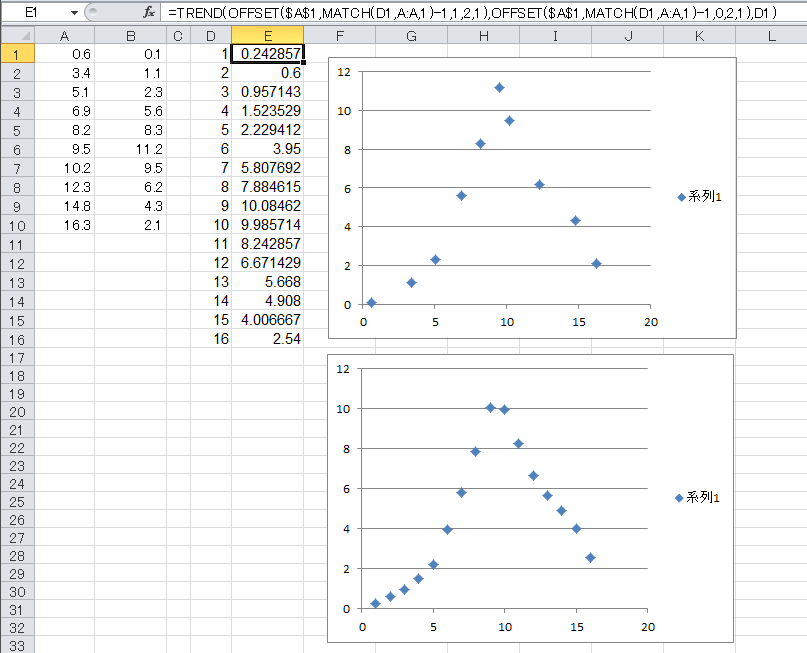Click the top chart's legend diamond marker
Image resolution: width=807 pixels, height=653 pixels.
tap(682, 197)
